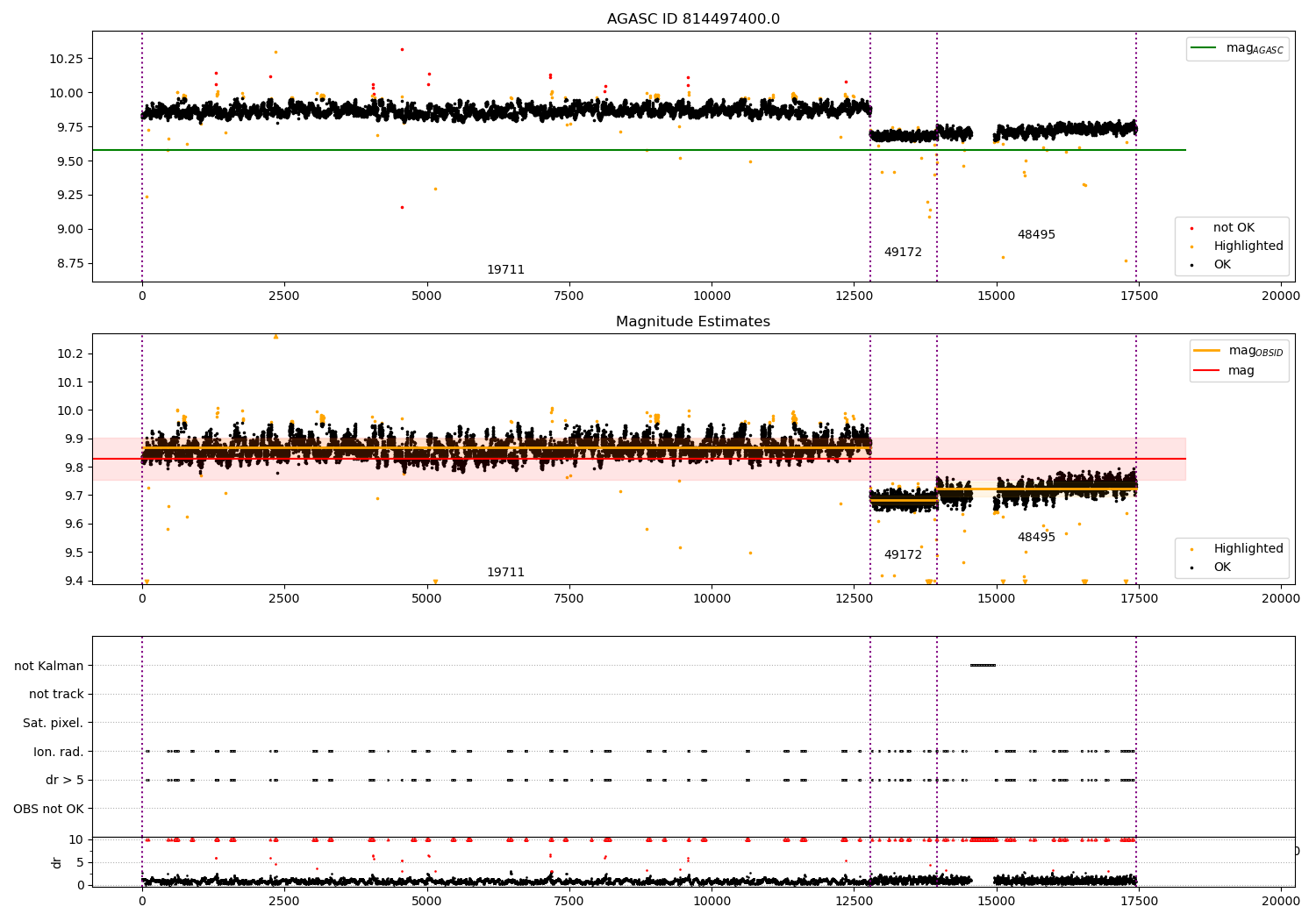This screenshot has height=921, width=1316.
Task: Click obsid label 19711 in top plot
Action: (x=505, y=270)
